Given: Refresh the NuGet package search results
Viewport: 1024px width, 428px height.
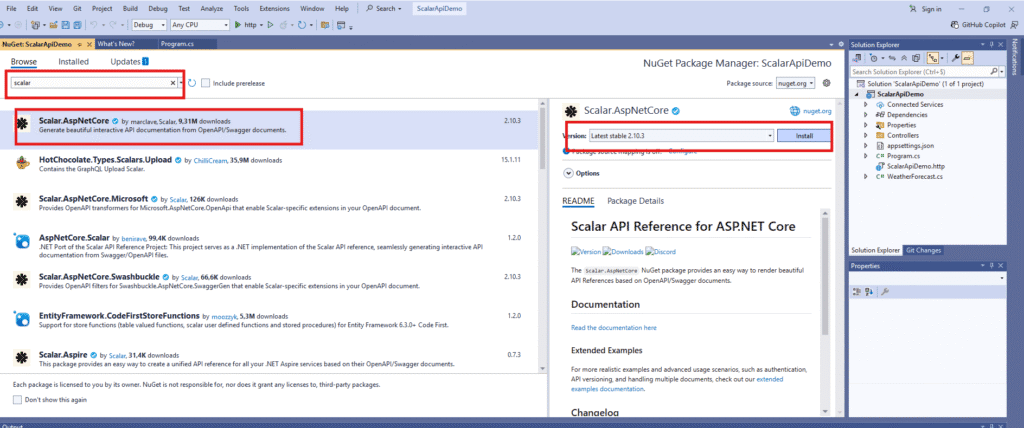Looking at the screenshot, I should coord(192,83).
